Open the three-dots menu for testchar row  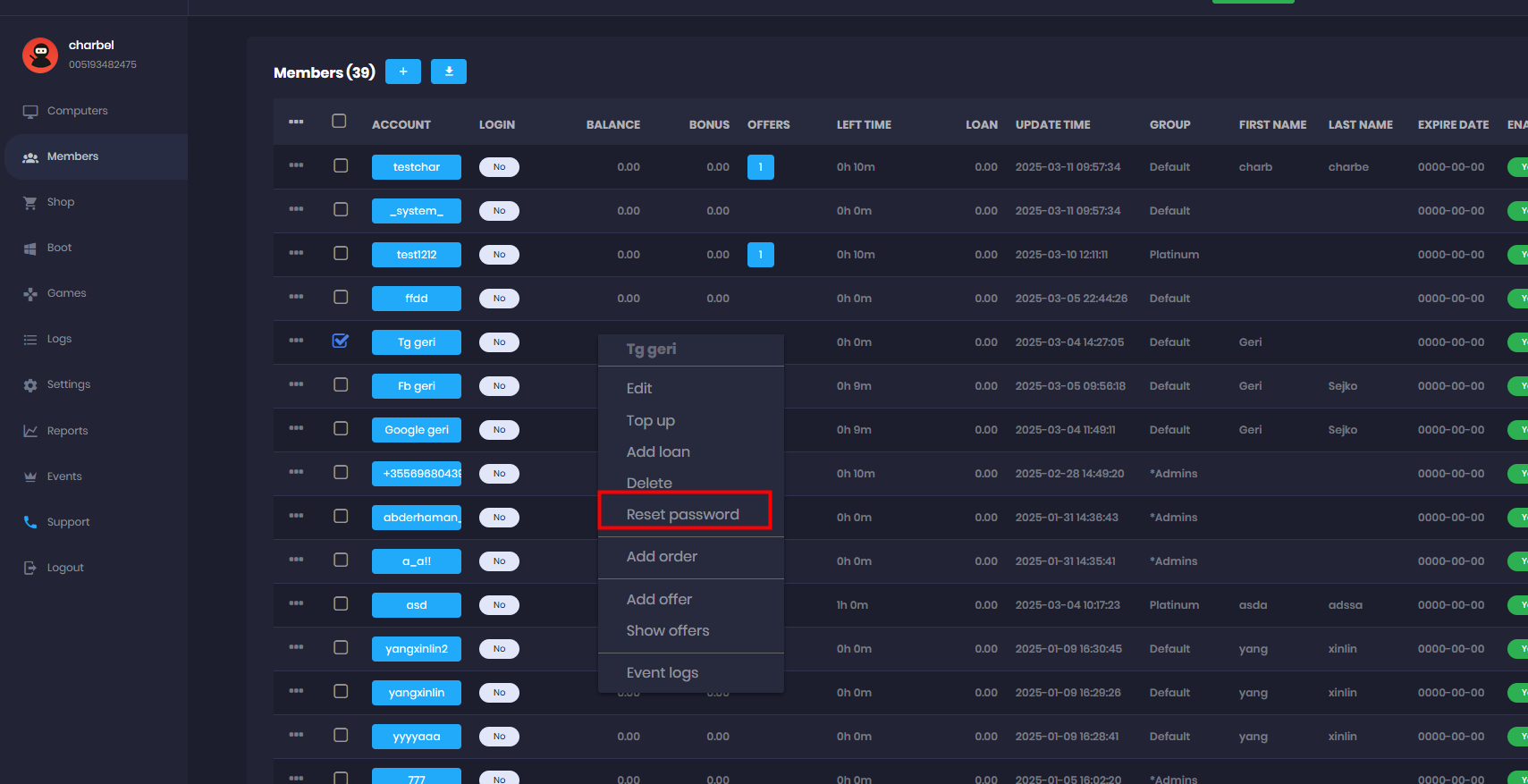coord(296,165)
